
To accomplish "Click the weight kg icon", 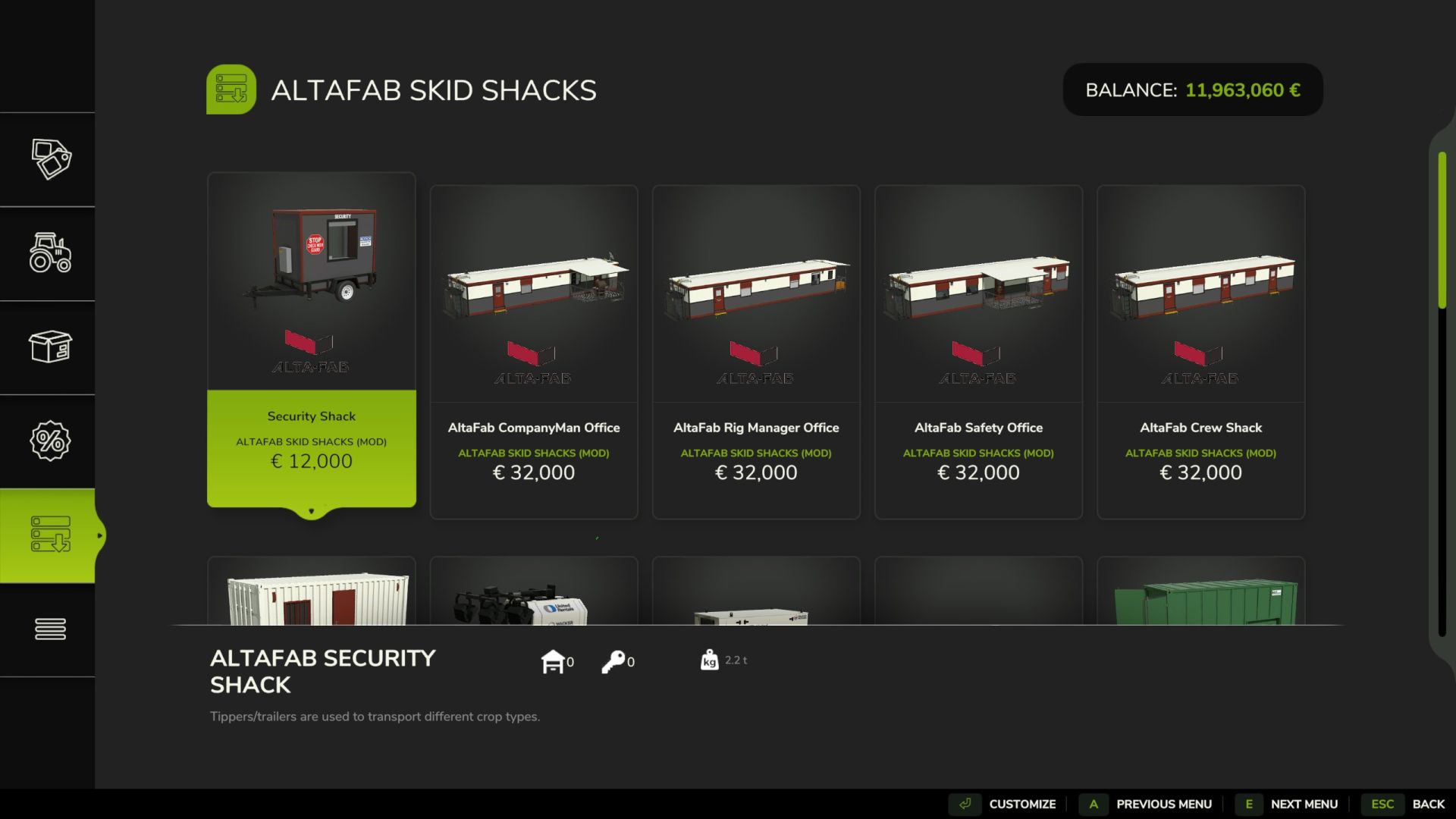I will coord(709,660).
